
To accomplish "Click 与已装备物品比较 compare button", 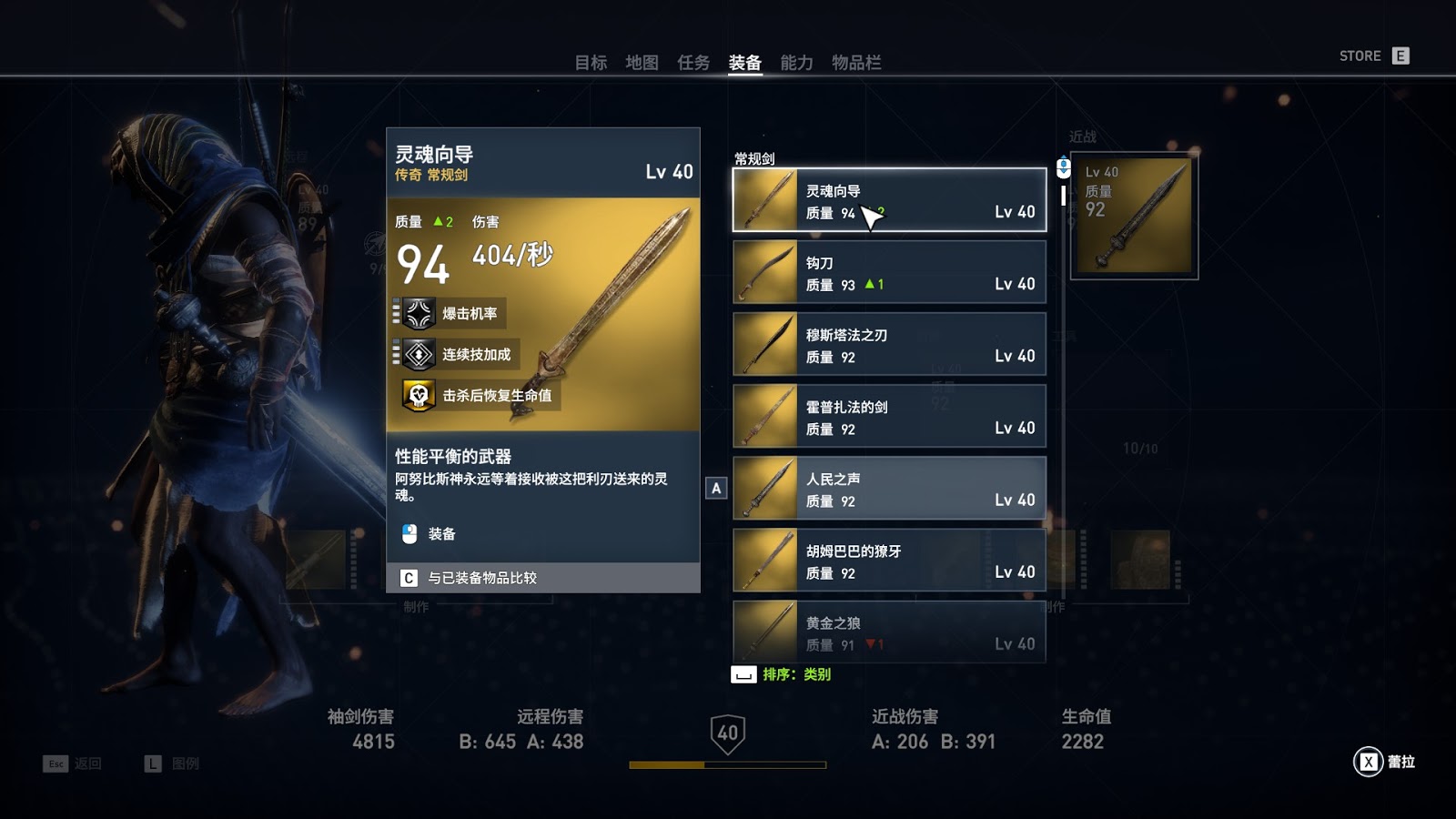I will [543, 578].
